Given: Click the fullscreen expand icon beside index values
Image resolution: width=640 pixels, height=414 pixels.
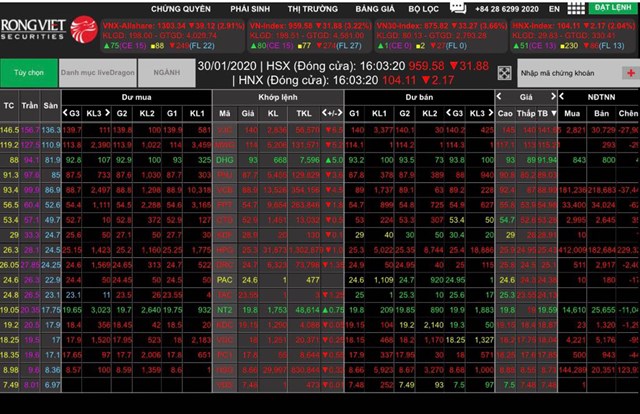Looking at the screenshot, I should point(504,73).
